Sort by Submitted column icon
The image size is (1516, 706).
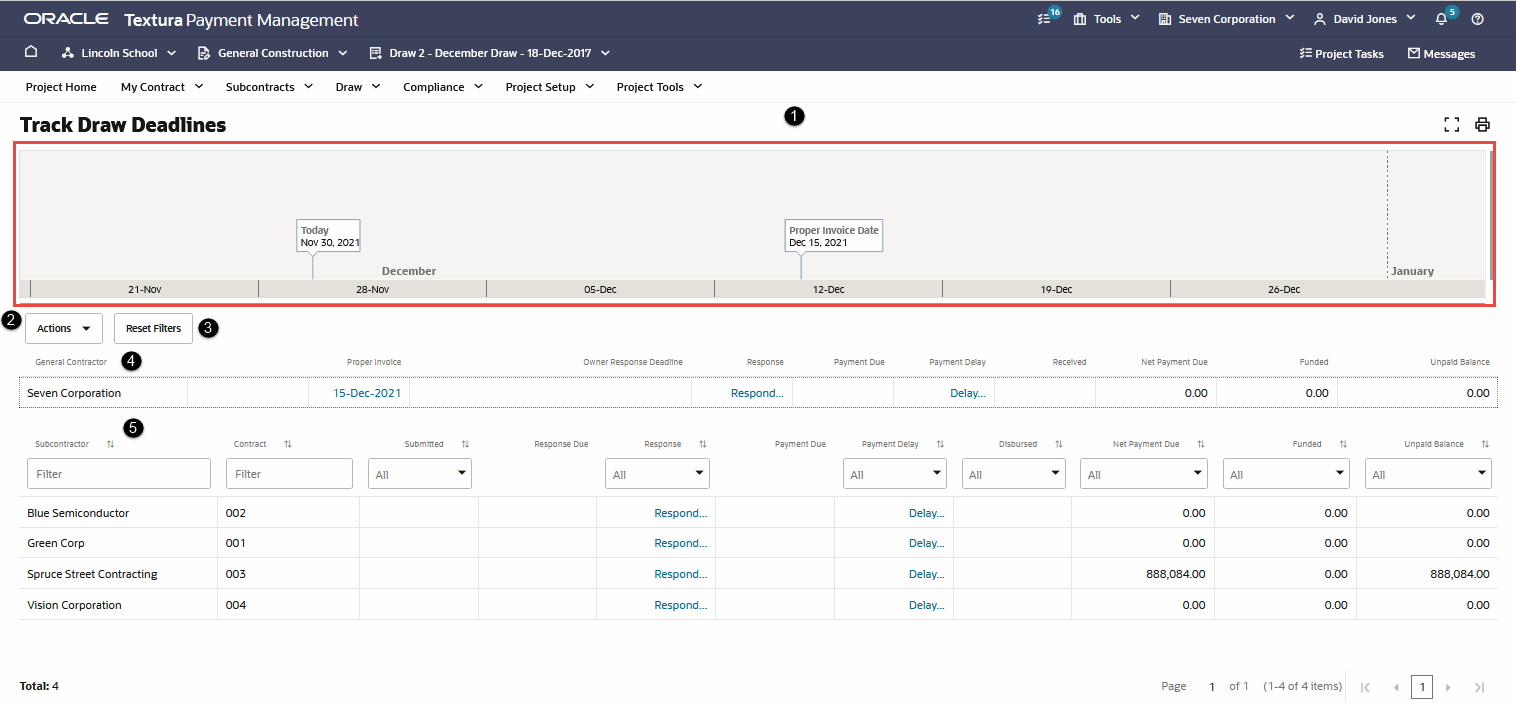click(x=465, y=444)
